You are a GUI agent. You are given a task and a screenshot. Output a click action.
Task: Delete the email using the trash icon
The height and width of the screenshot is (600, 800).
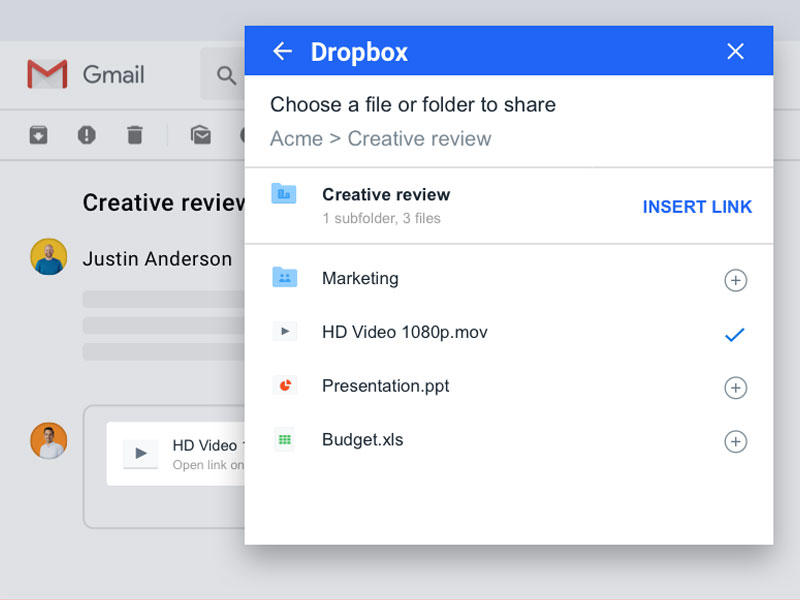[x=135, y=135]
